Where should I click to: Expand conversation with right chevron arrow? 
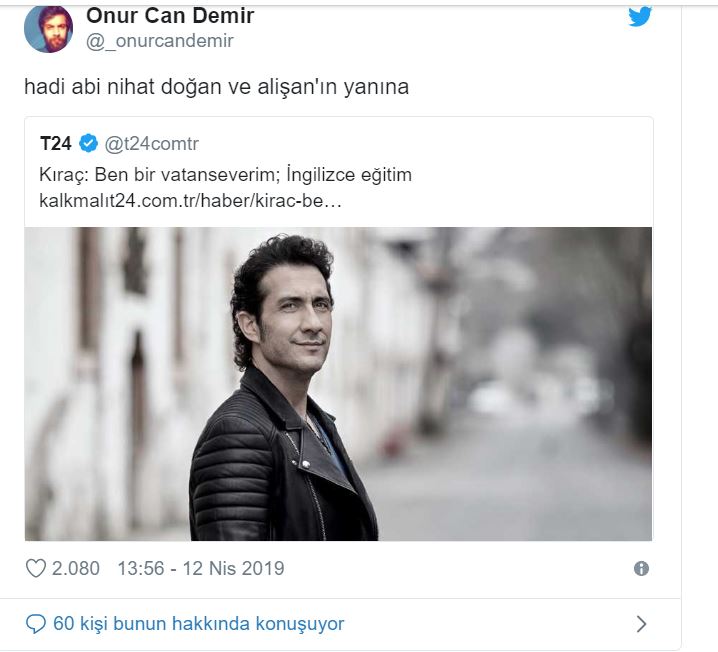[642, 624]
